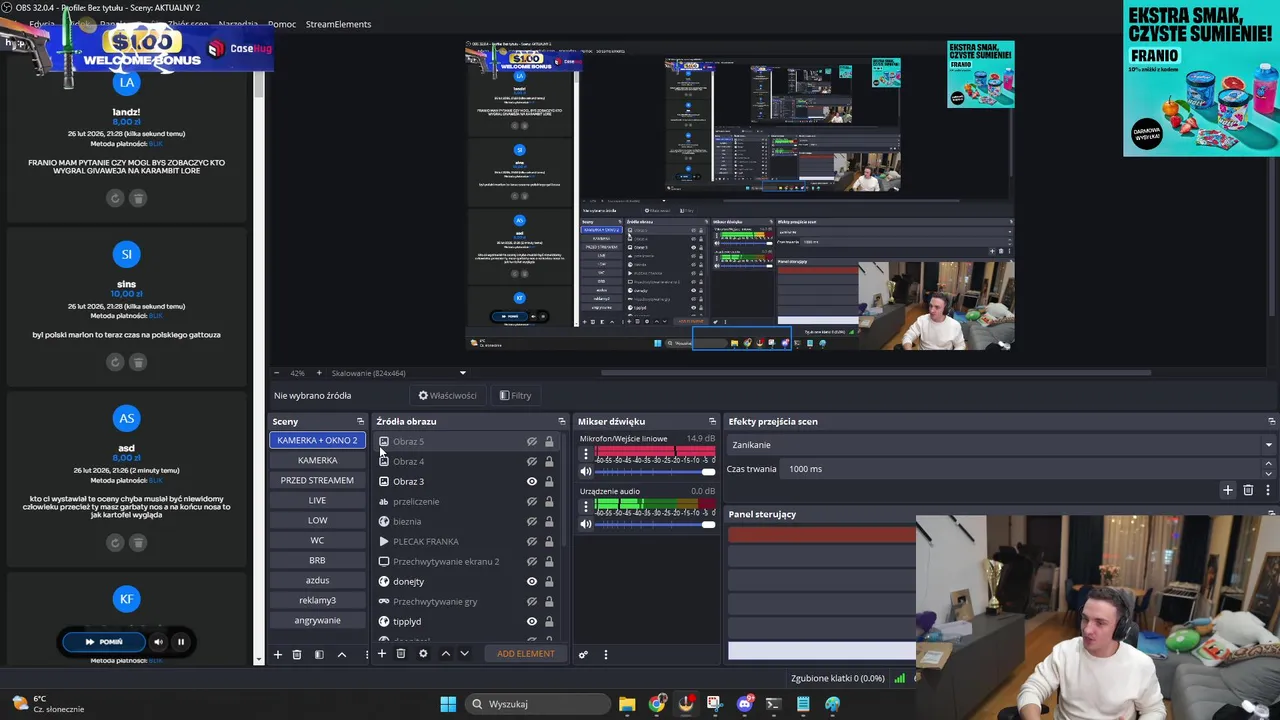Show the Przechwytywanie ekranu 2 source
Viewport: 1280px width, 720px height.
pos(532,561)
